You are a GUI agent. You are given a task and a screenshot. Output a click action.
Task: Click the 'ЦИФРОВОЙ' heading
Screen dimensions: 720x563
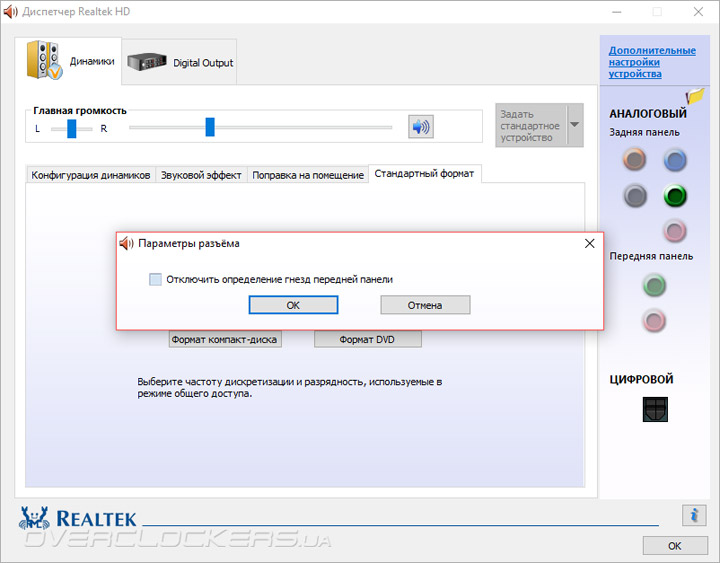point(641,379)
